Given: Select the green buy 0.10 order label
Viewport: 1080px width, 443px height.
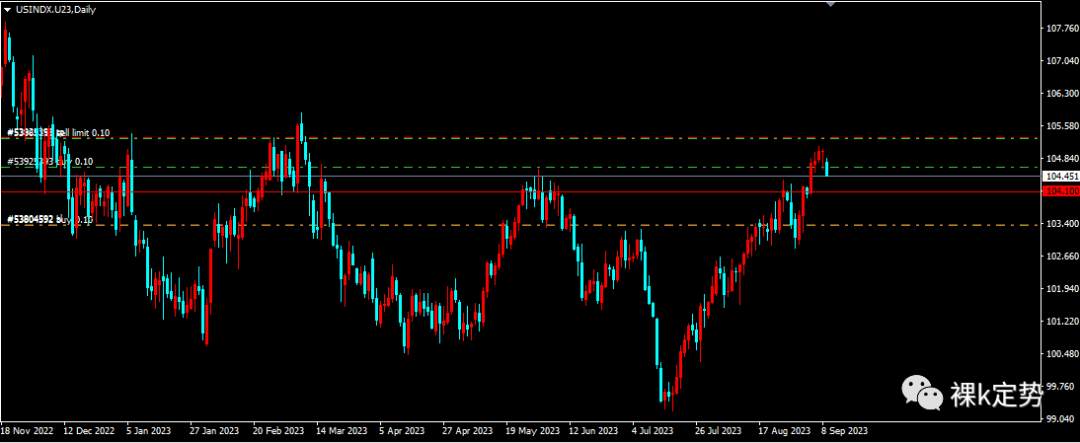Looking at the screenshot, I should coord(50,162).
